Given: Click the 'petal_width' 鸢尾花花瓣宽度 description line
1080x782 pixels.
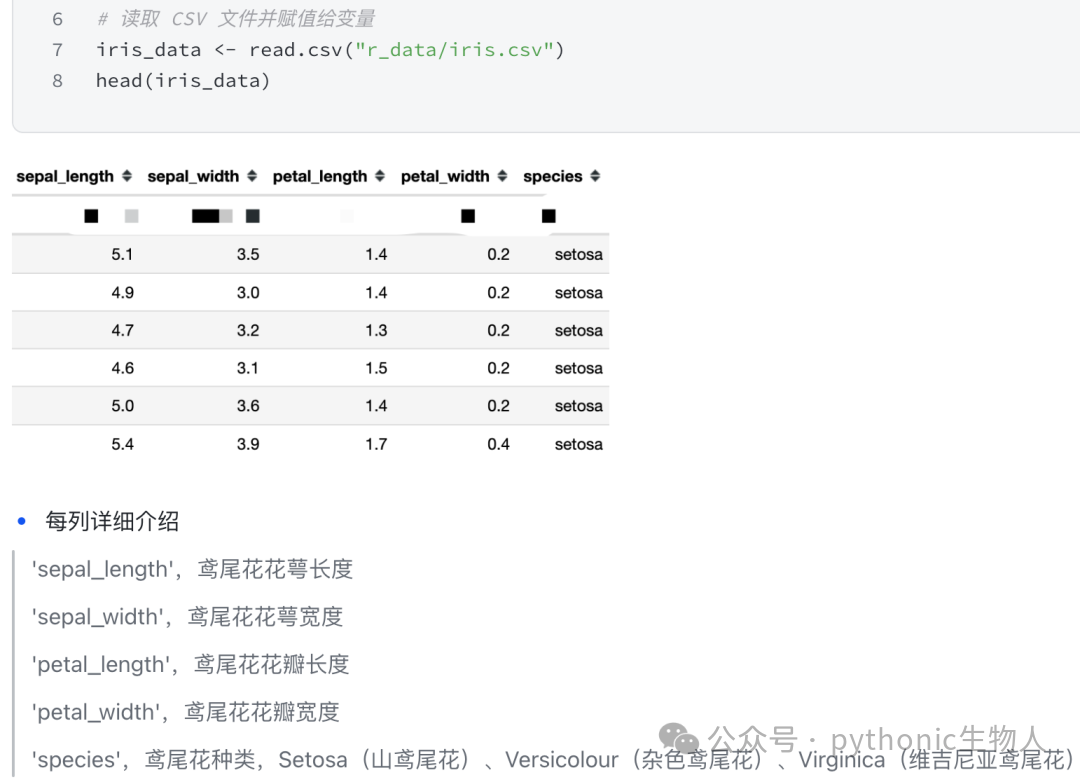Looking at the screenshot, I should tap(185, 712).
